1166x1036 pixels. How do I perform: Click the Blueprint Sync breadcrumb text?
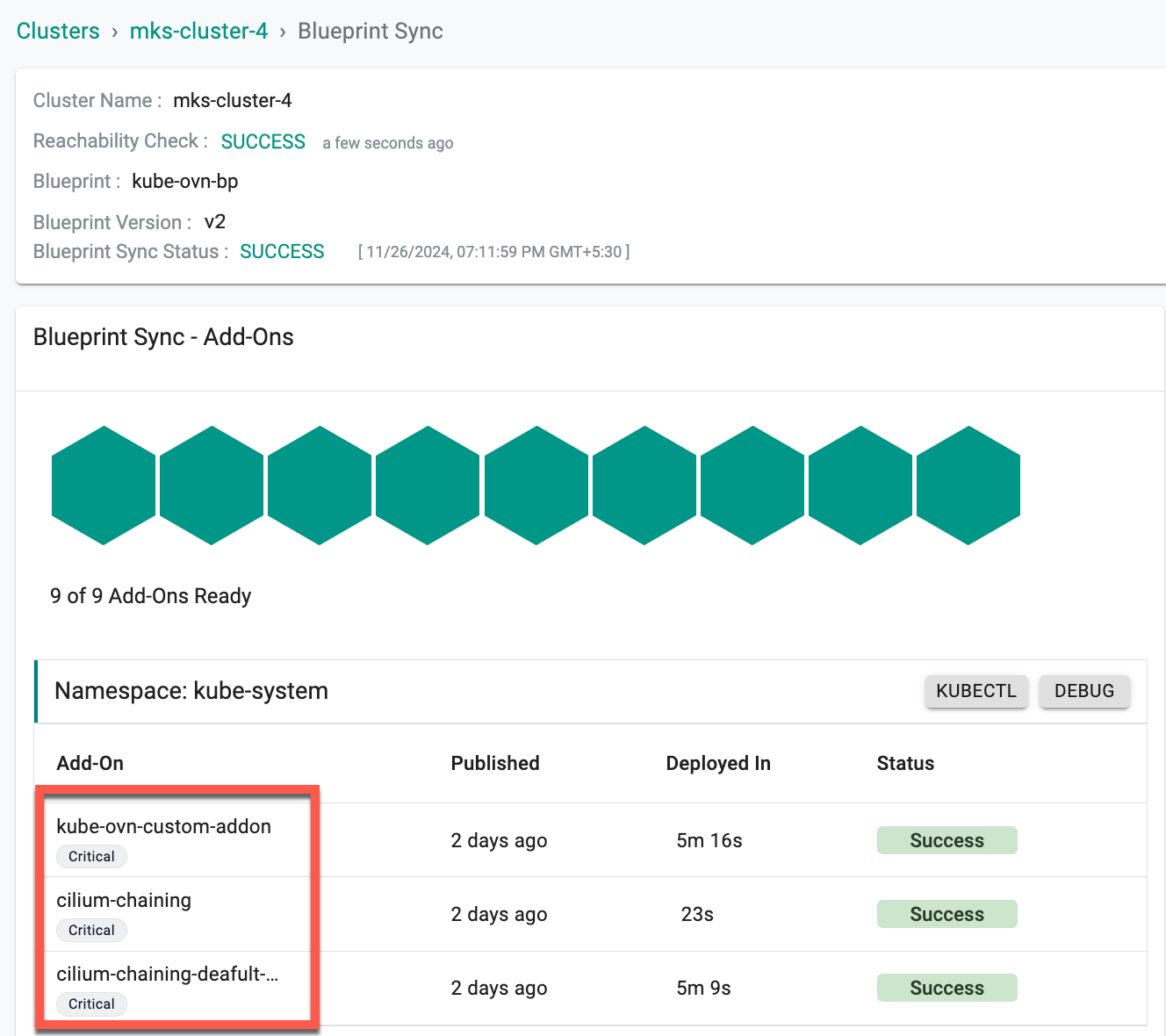pos(371,31)
